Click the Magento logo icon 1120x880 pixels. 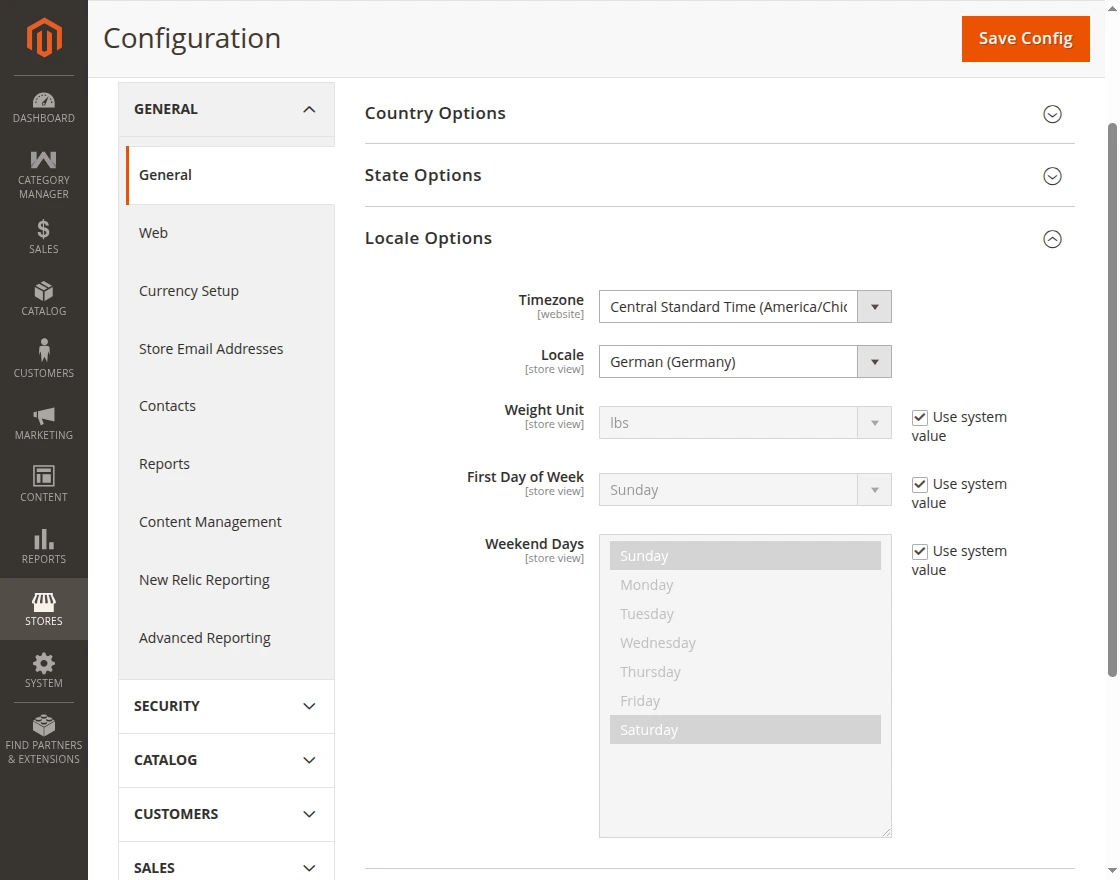click(x=44, y=38)
